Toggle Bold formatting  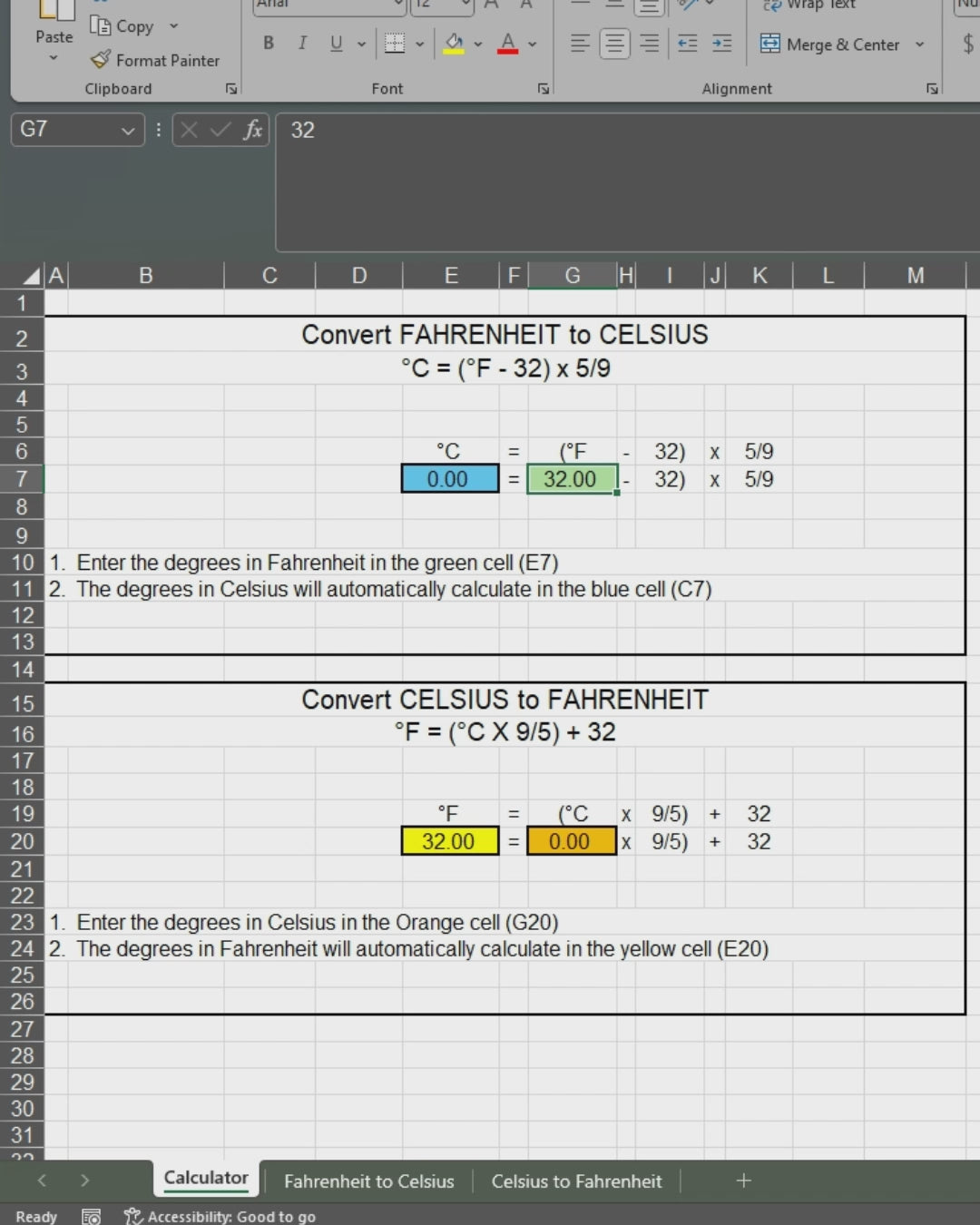tap(269, 44)
